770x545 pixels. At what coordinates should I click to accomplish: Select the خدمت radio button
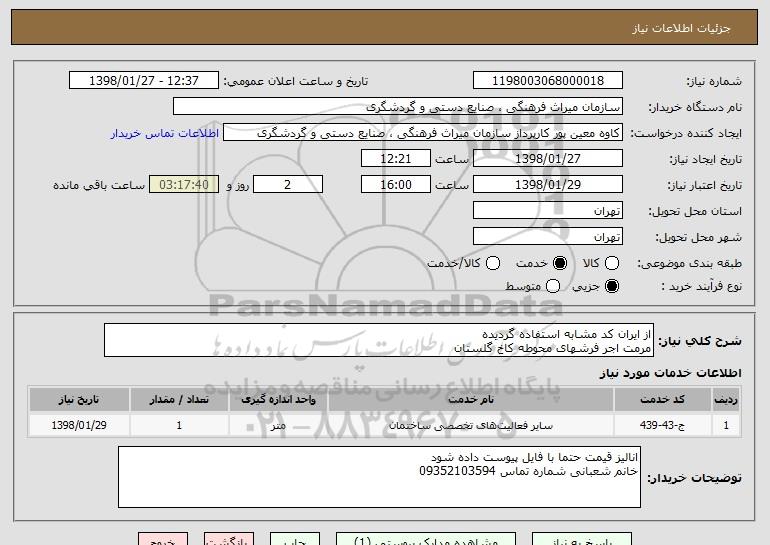[x=560, y=263]
